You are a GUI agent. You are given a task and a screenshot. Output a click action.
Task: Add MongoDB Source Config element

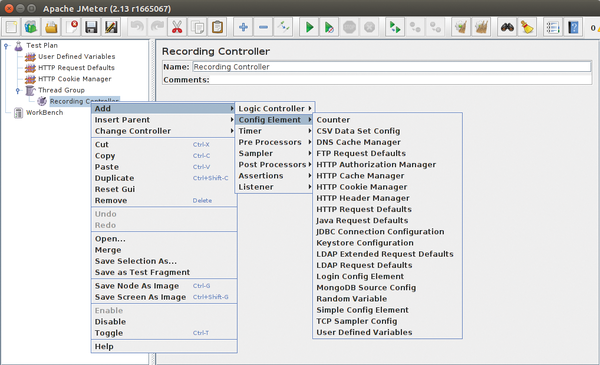387,288
